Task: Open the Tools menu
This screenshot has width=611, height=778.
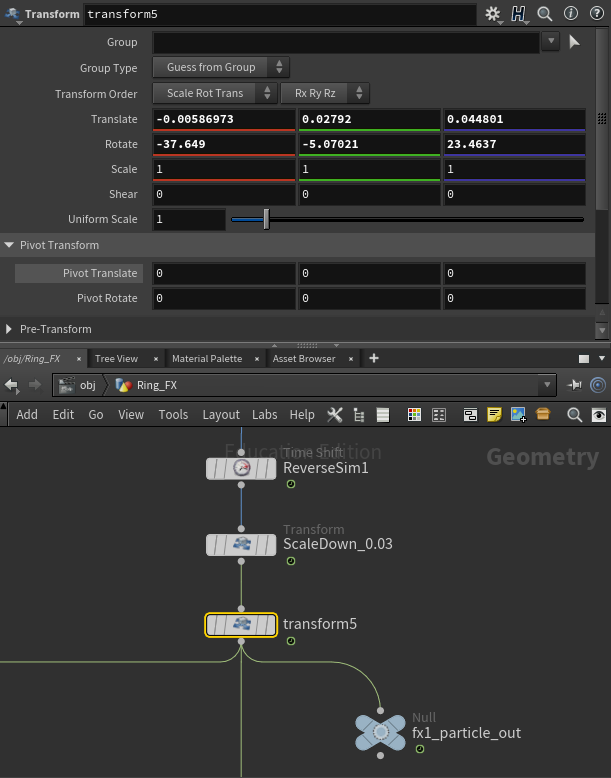Action: (x=173, y=415)
